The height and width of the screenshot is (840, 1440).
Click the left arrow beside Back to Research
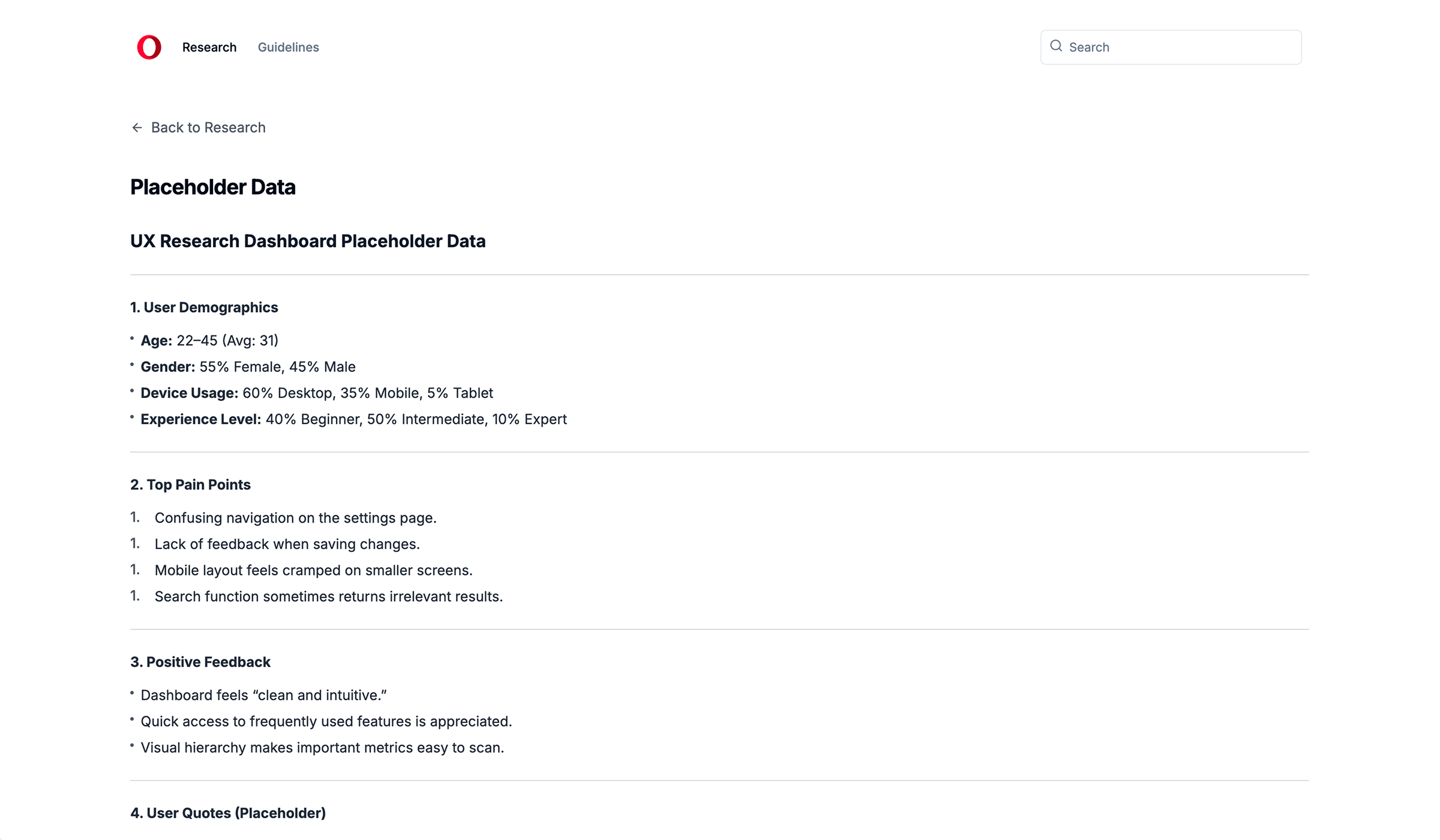(137, 127)
